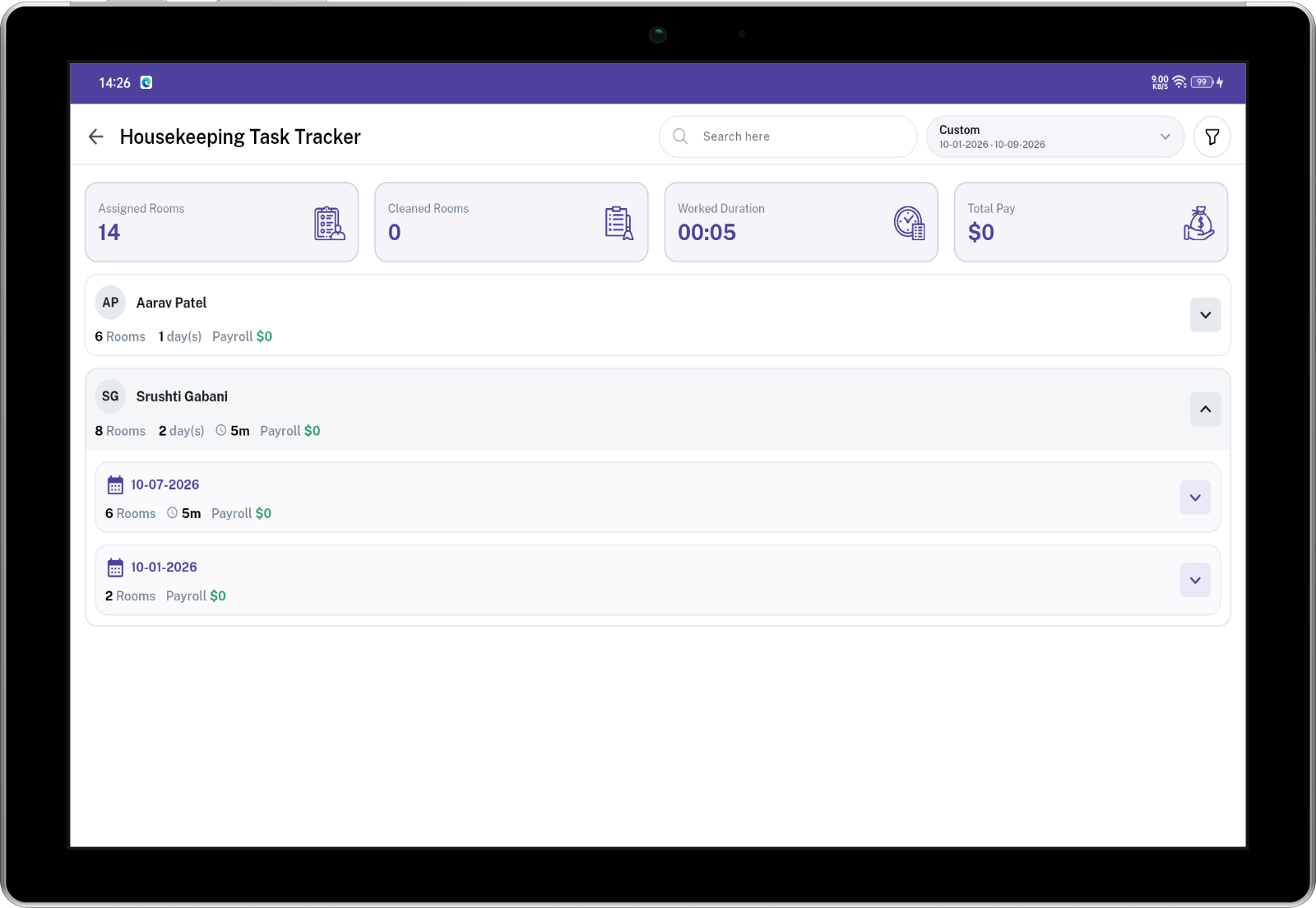
Task: Expand the 10-01-2026 entry
Action: pyautogui.click(x=1195, y=580)
